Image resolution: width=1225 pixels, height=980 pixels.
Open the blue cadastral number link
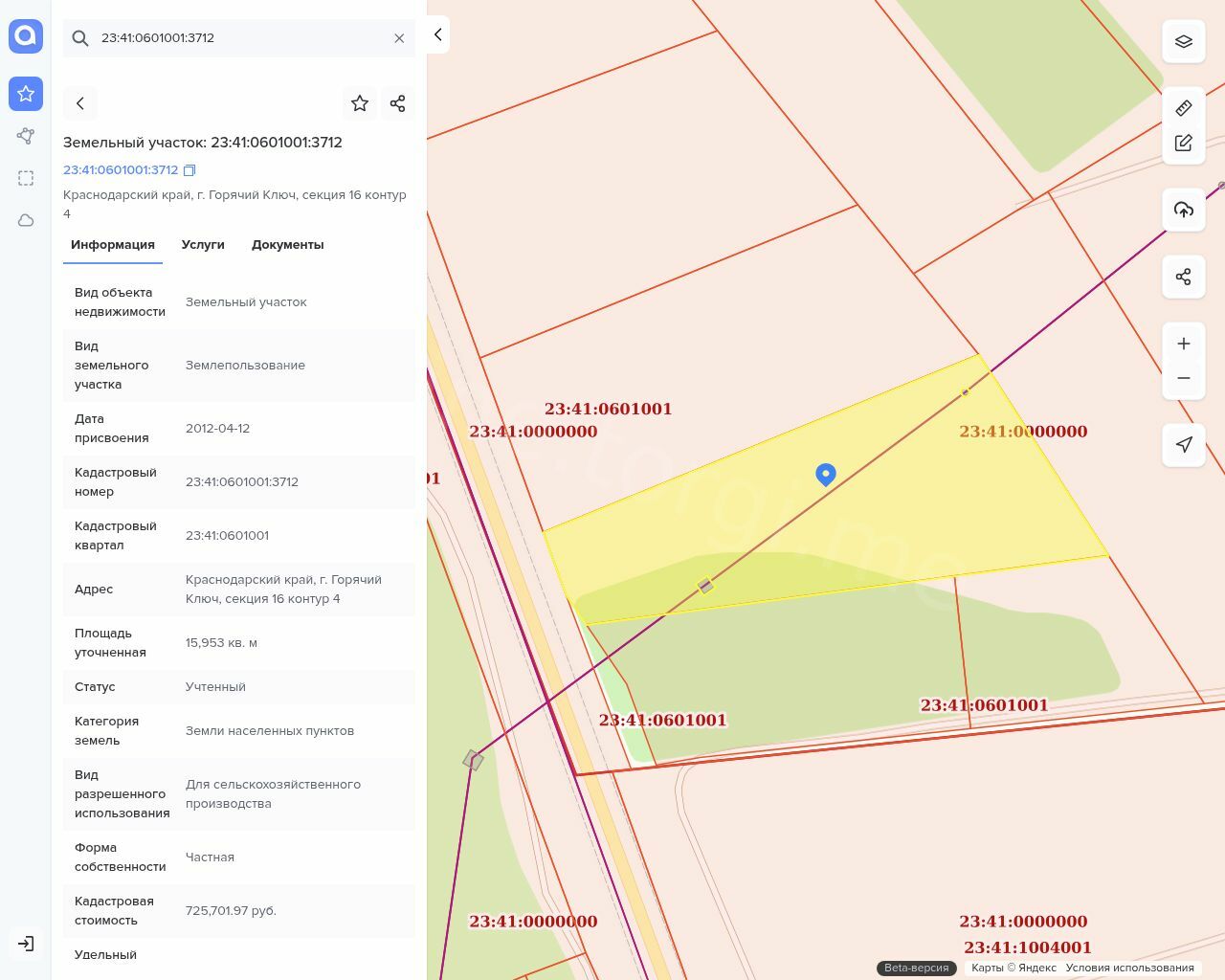point(121,170)
